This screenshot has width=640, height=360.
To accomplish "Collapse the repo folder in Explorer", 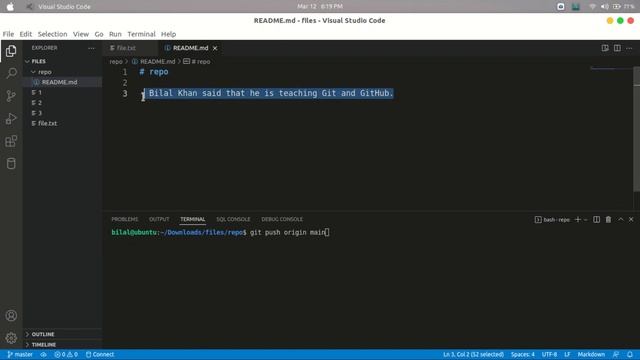I will (62, 72).
